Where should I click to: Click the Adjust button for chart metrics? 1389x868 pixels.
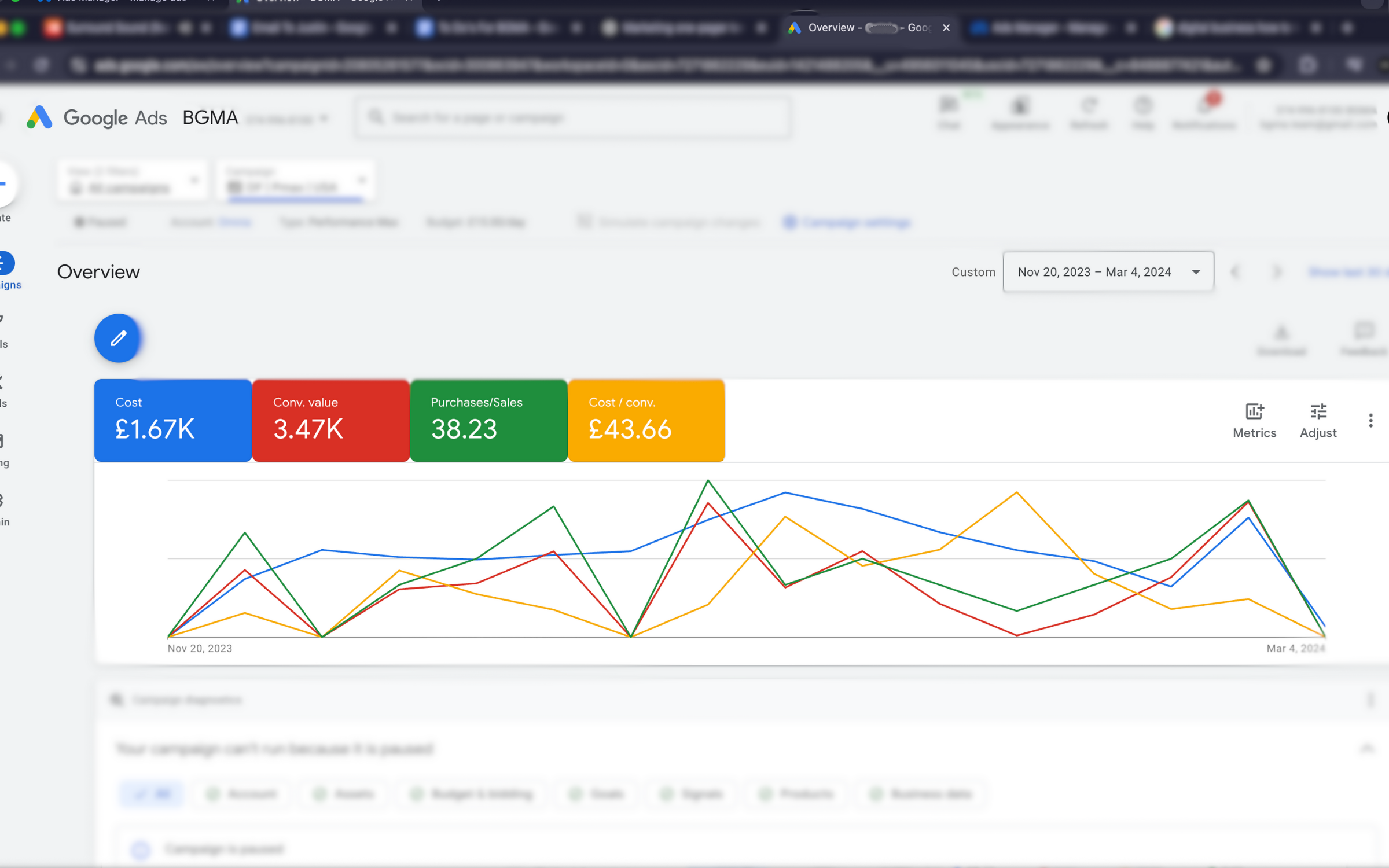pyautogui.click(x=1318, y=421)
